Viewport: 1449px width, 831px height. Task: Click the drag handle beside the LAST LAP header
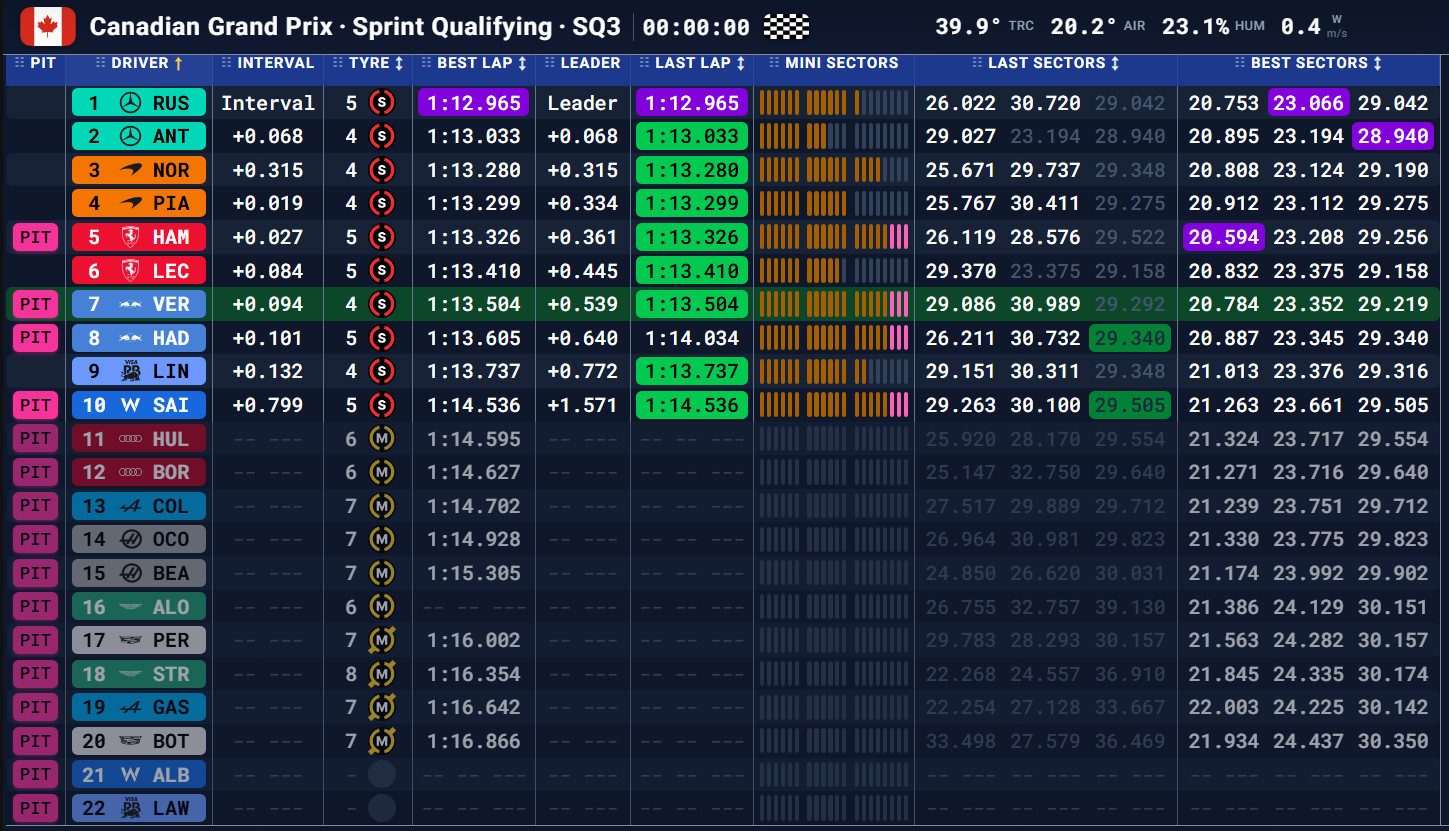pos(644,63)
